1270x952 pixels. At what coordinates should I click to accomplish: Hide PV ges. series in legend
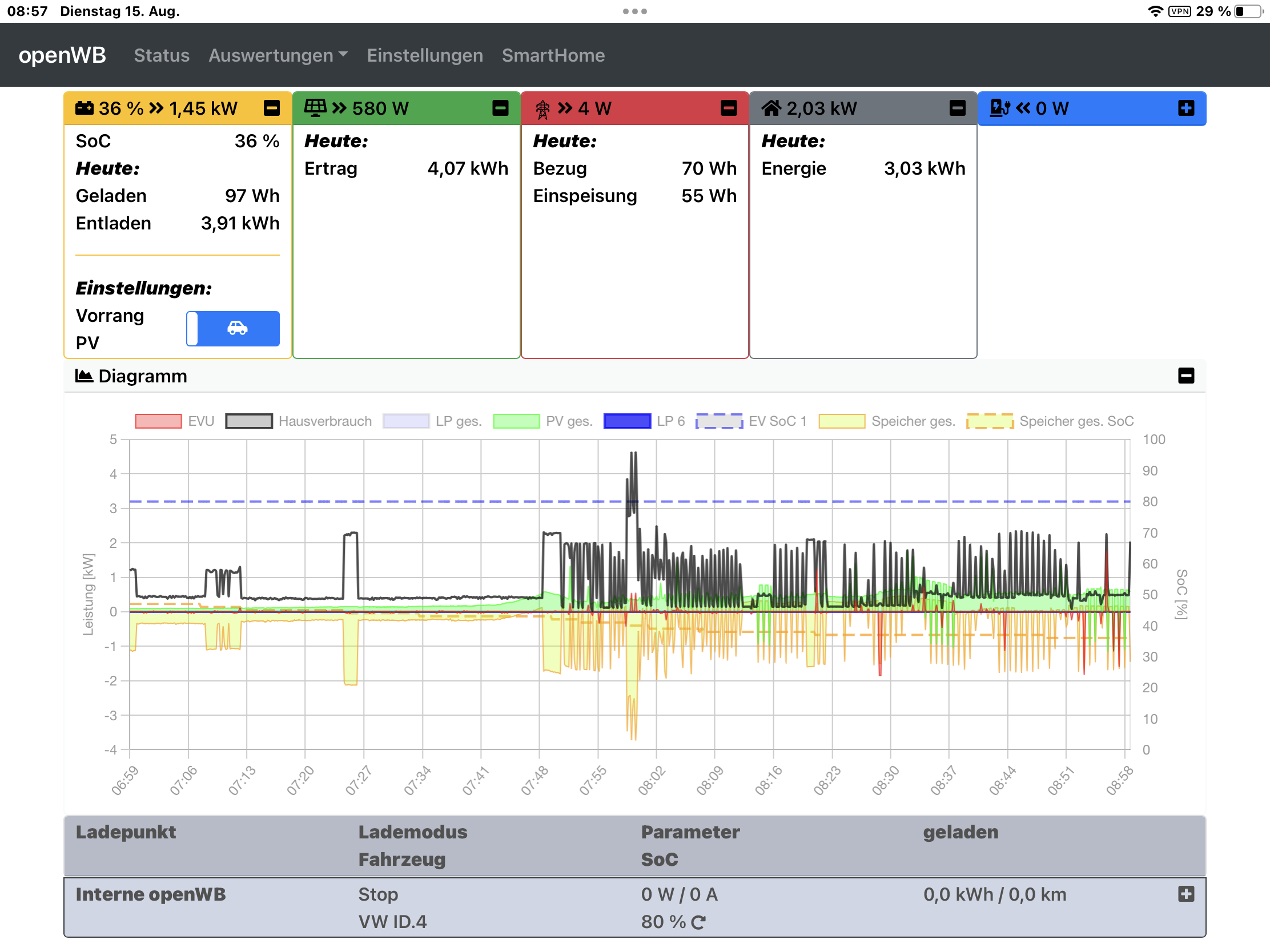(516, 421)
